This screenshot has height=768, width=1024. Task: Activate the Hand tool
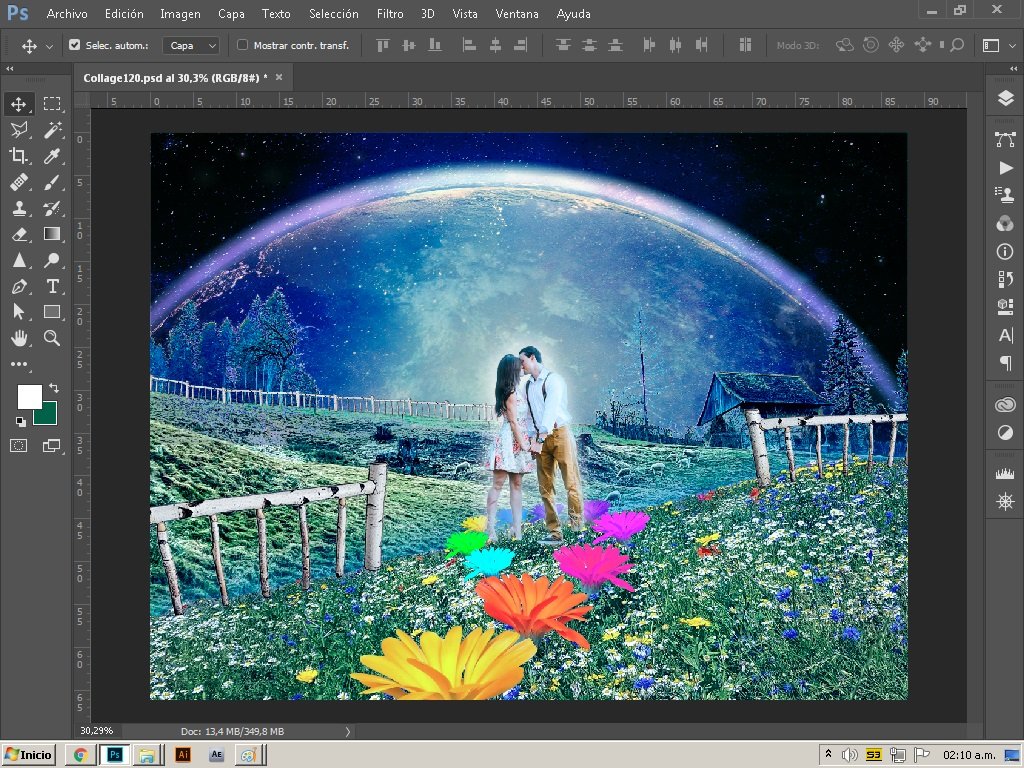pos(18,338)
